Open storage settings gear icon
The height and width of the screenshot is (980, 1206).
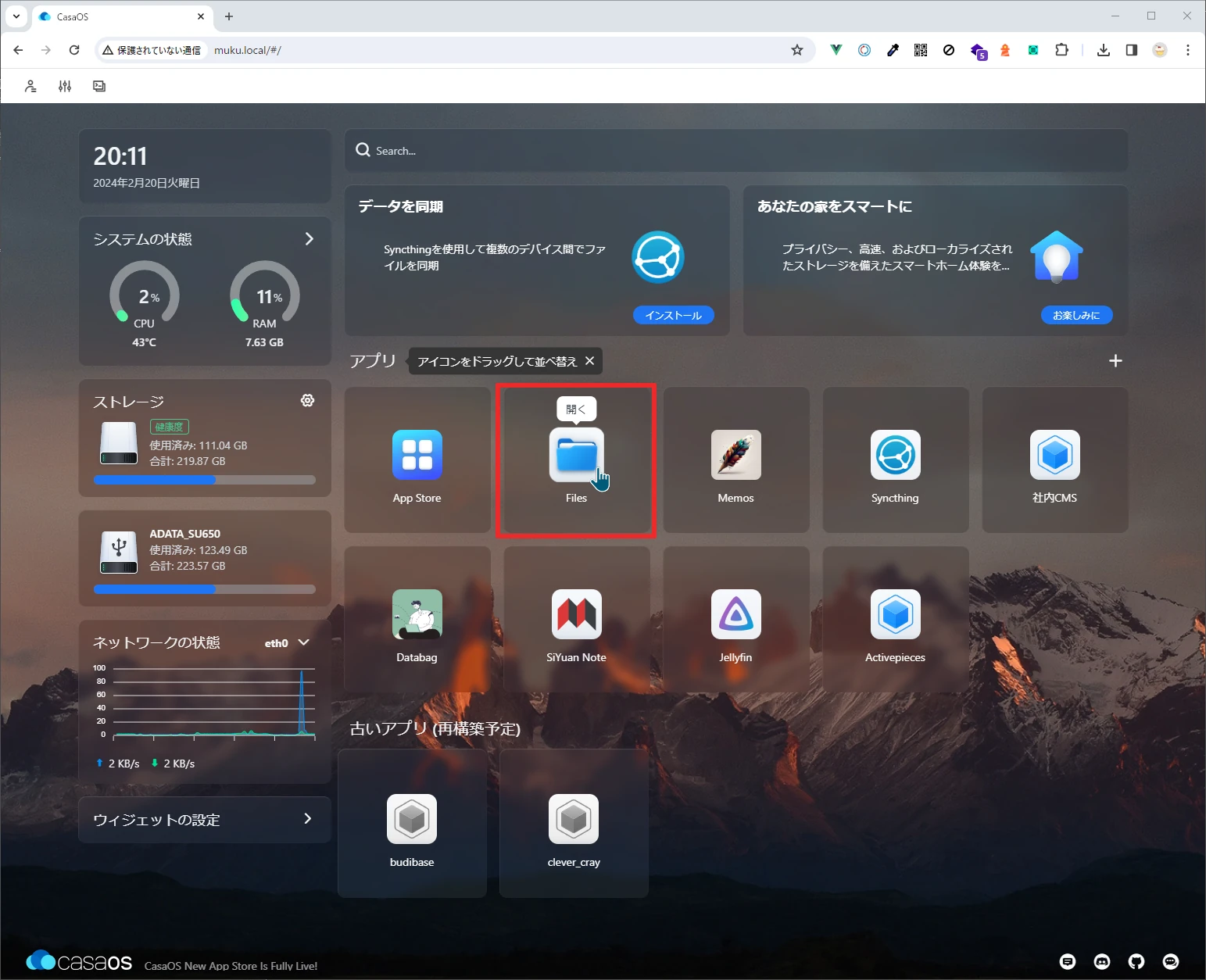(308, 400)
